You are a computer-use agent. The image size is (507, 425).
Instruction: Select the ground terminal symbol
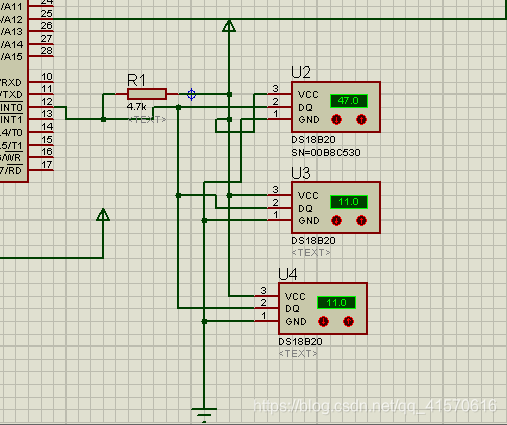[x=204, y=415]
